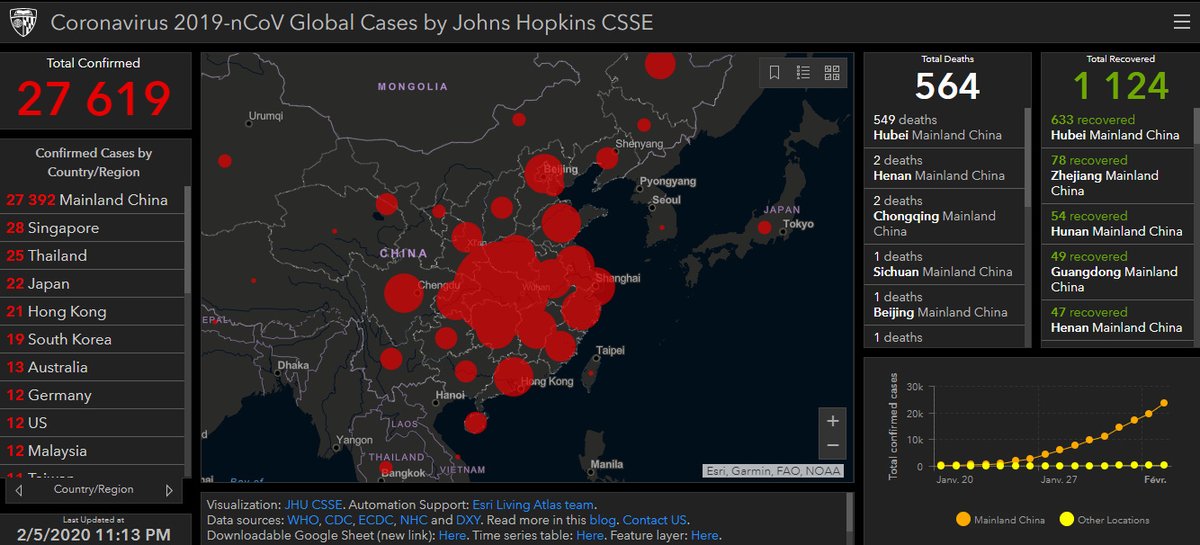
Task: Zoom in the map with plus button
Action: (x=832, y=420)
